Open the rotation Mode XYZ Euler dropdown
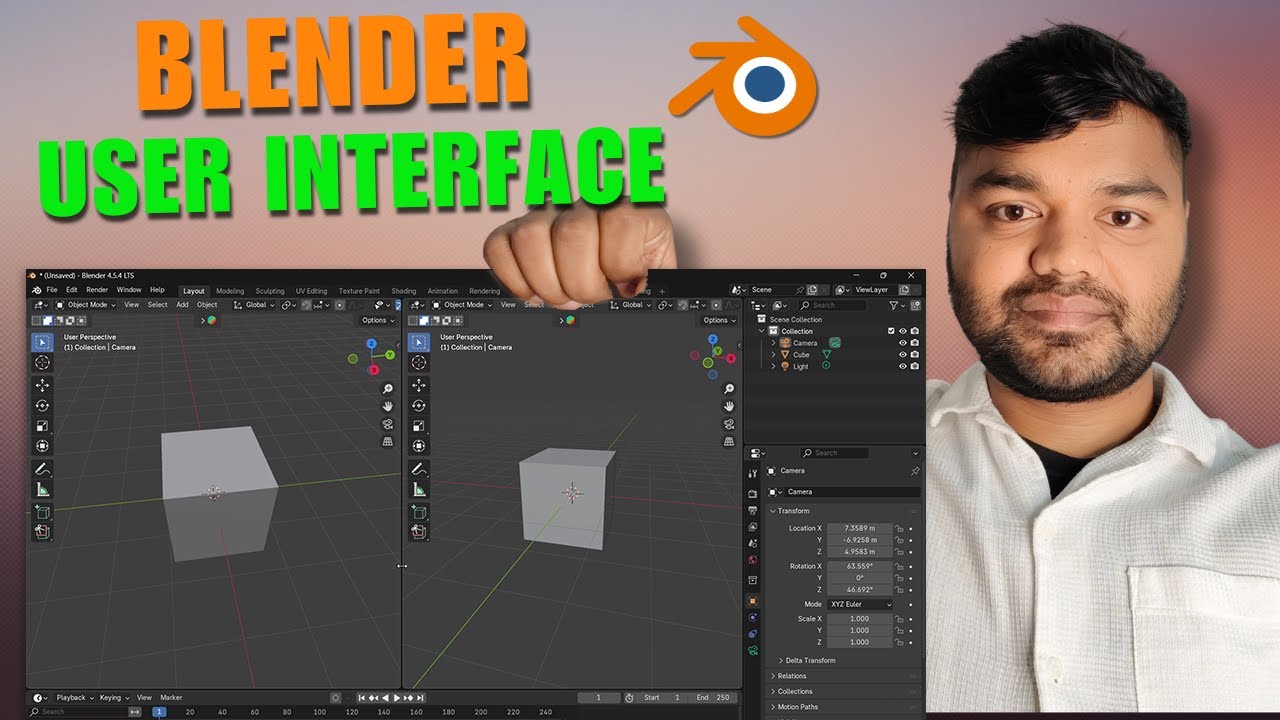The width and height of the screenshot is (1280, 720). 860,604
